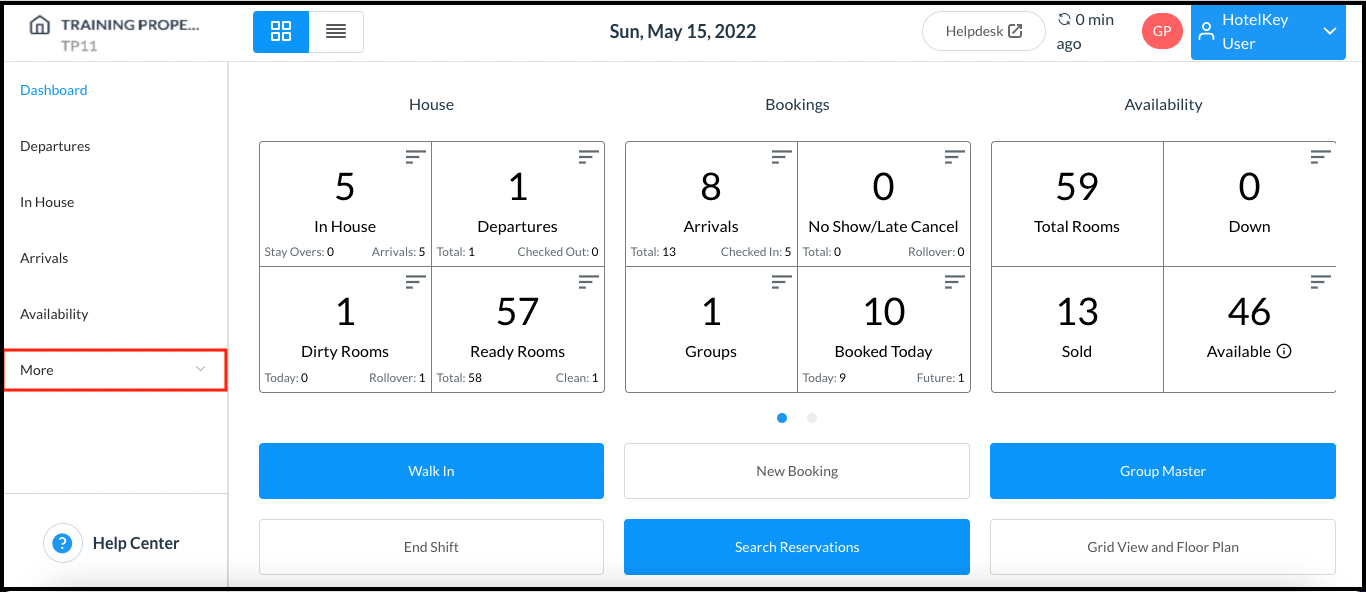Click the Help Center question mark icon

(x=63, y=542)
